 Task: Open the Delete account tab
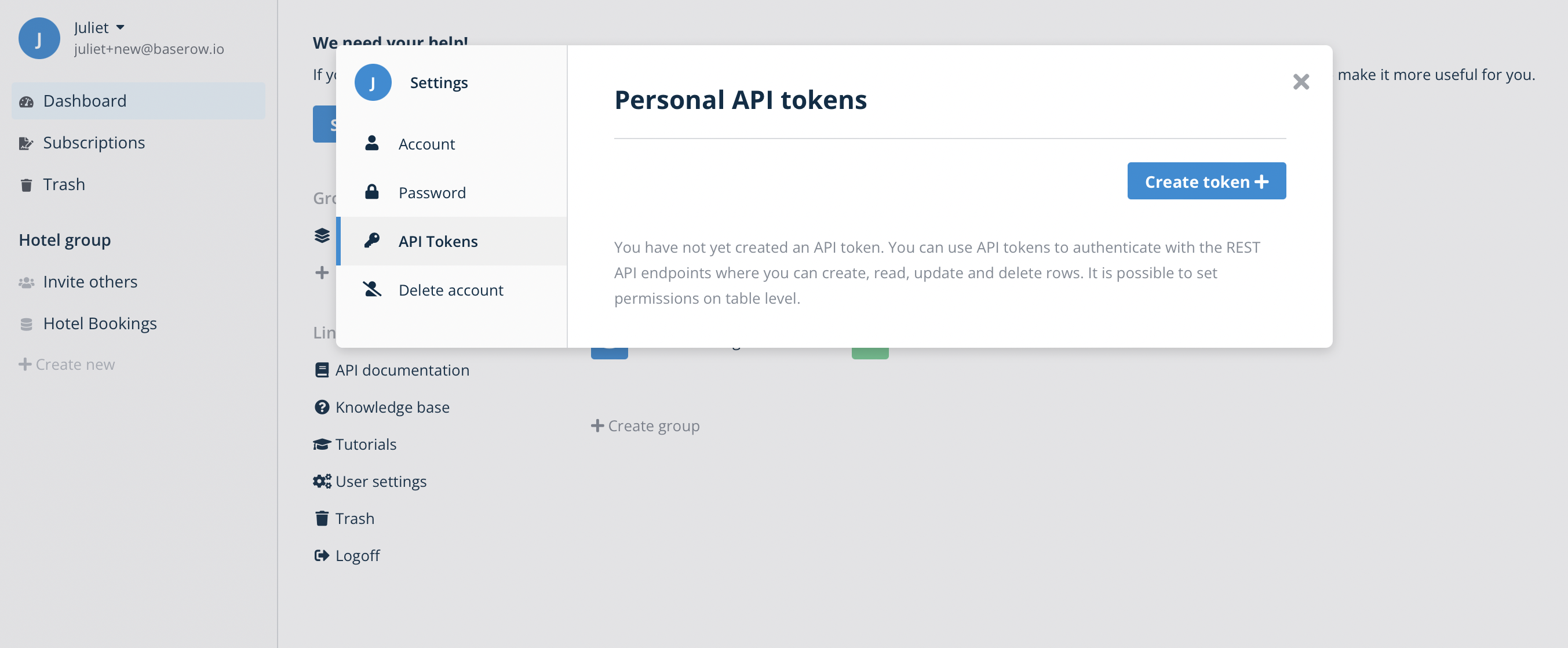[x=450, y=290]
